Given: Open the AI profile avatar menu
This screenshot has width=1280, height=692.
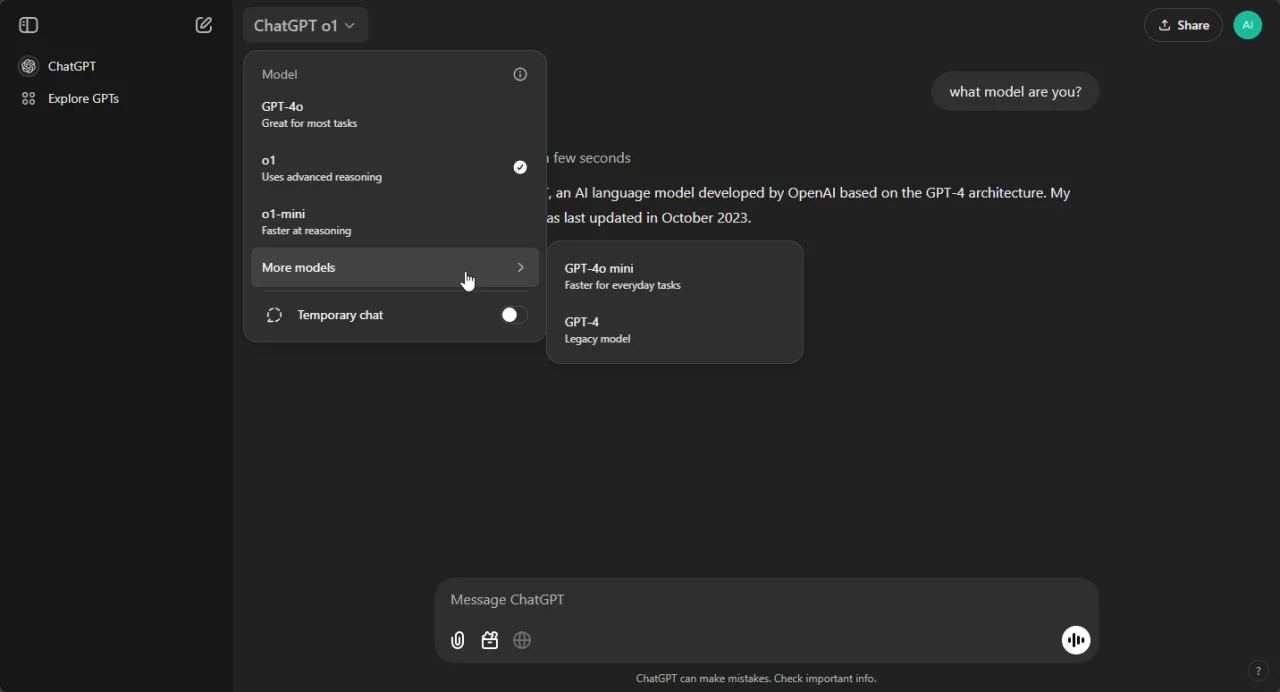Looking at the screenshot, I should click(x=1248, y=25).
